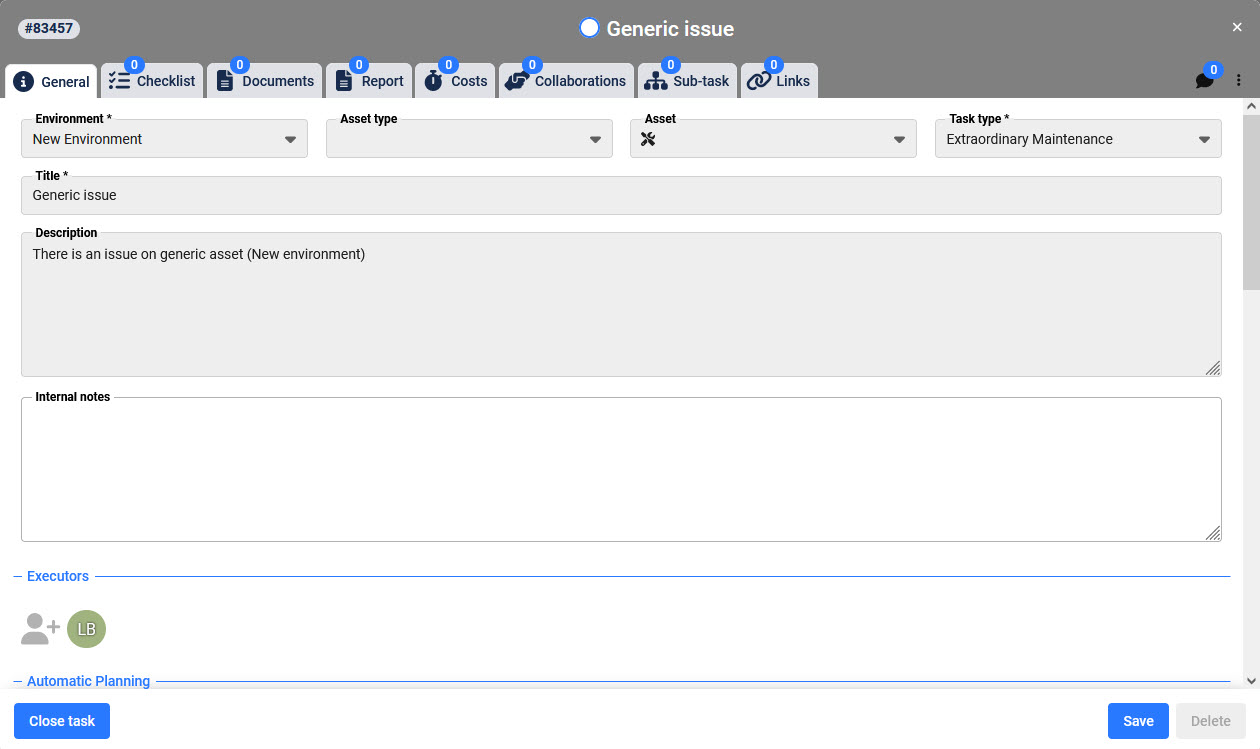Expand the Task type dropdown
This screenshot has height=749, width=1260.
point(1078,139)
